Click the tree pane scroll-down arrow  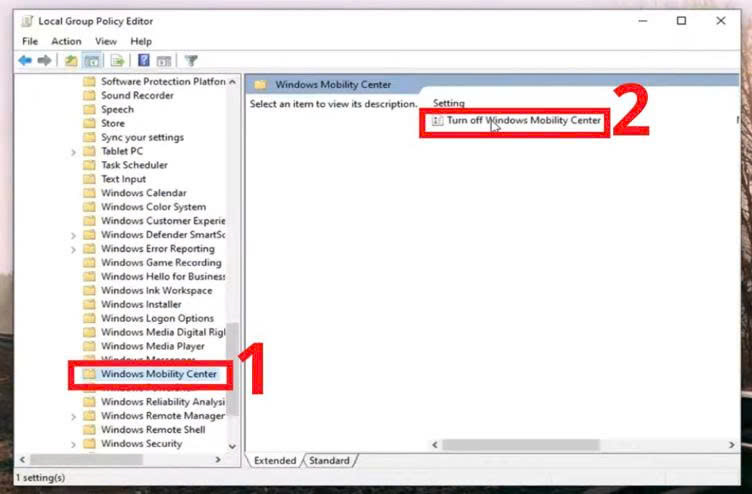click(233, 446)
